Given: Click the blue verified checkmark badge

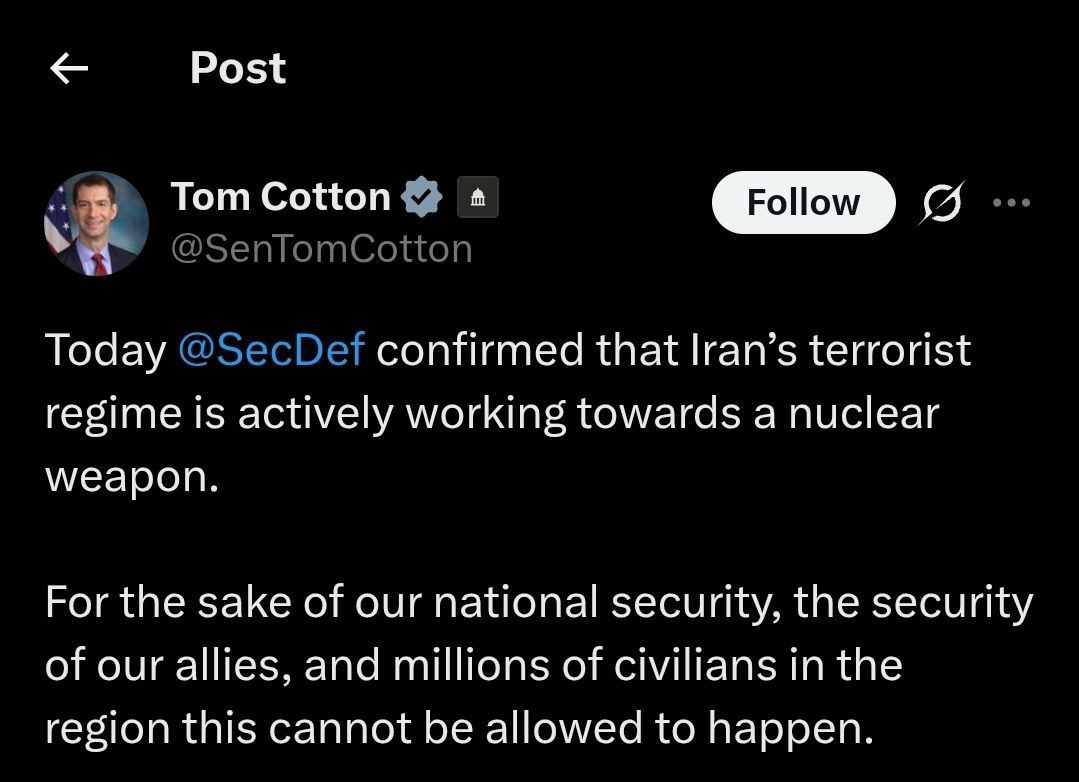Looking at the screenshot, I should 423,196.
